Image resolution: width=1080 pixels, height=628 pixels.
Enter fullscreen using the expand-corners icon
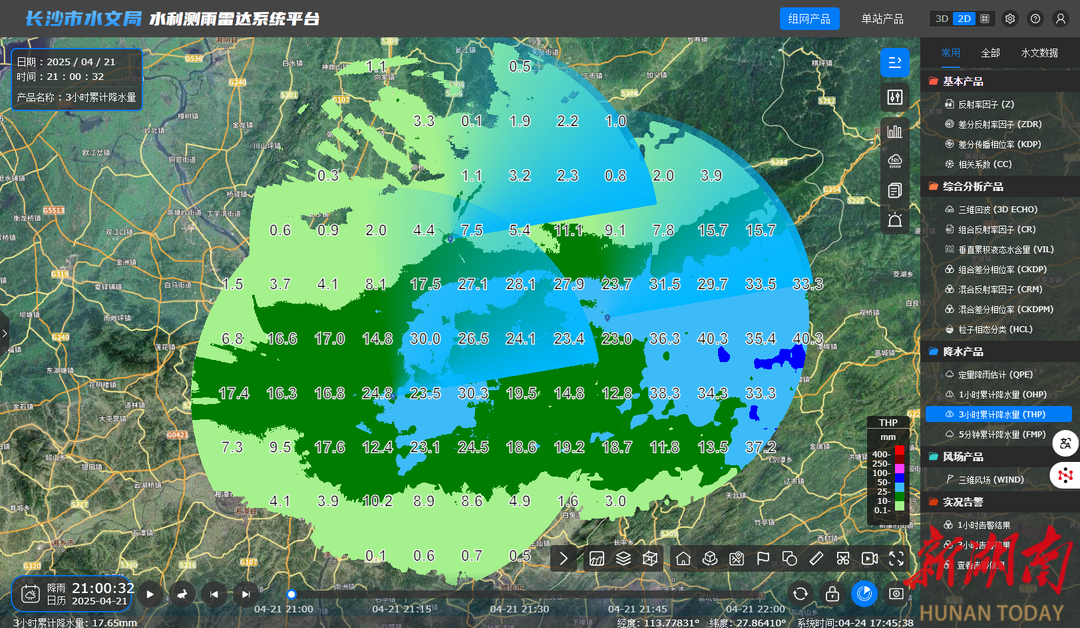pyautogui.click(x=896, y=558)
